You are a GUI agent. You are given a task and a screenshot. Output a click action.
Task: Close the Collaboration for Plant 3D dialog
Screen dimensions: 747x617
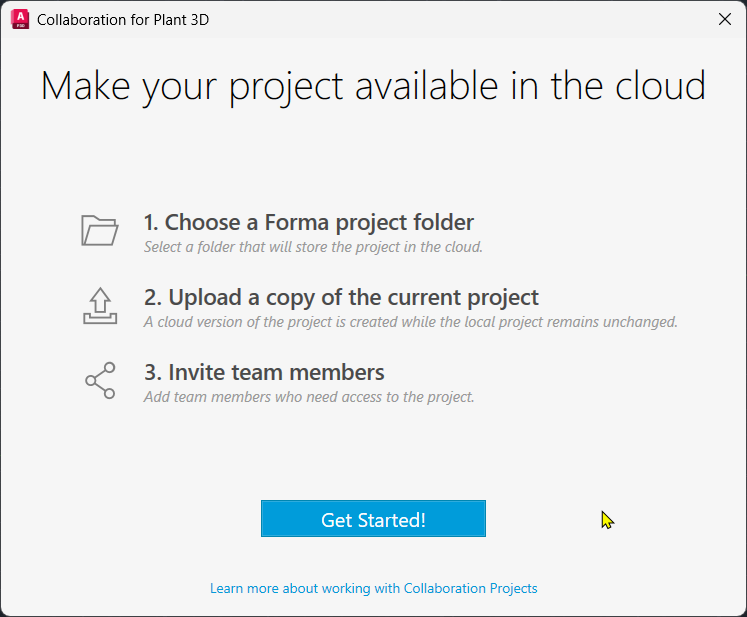pos(725,20)
